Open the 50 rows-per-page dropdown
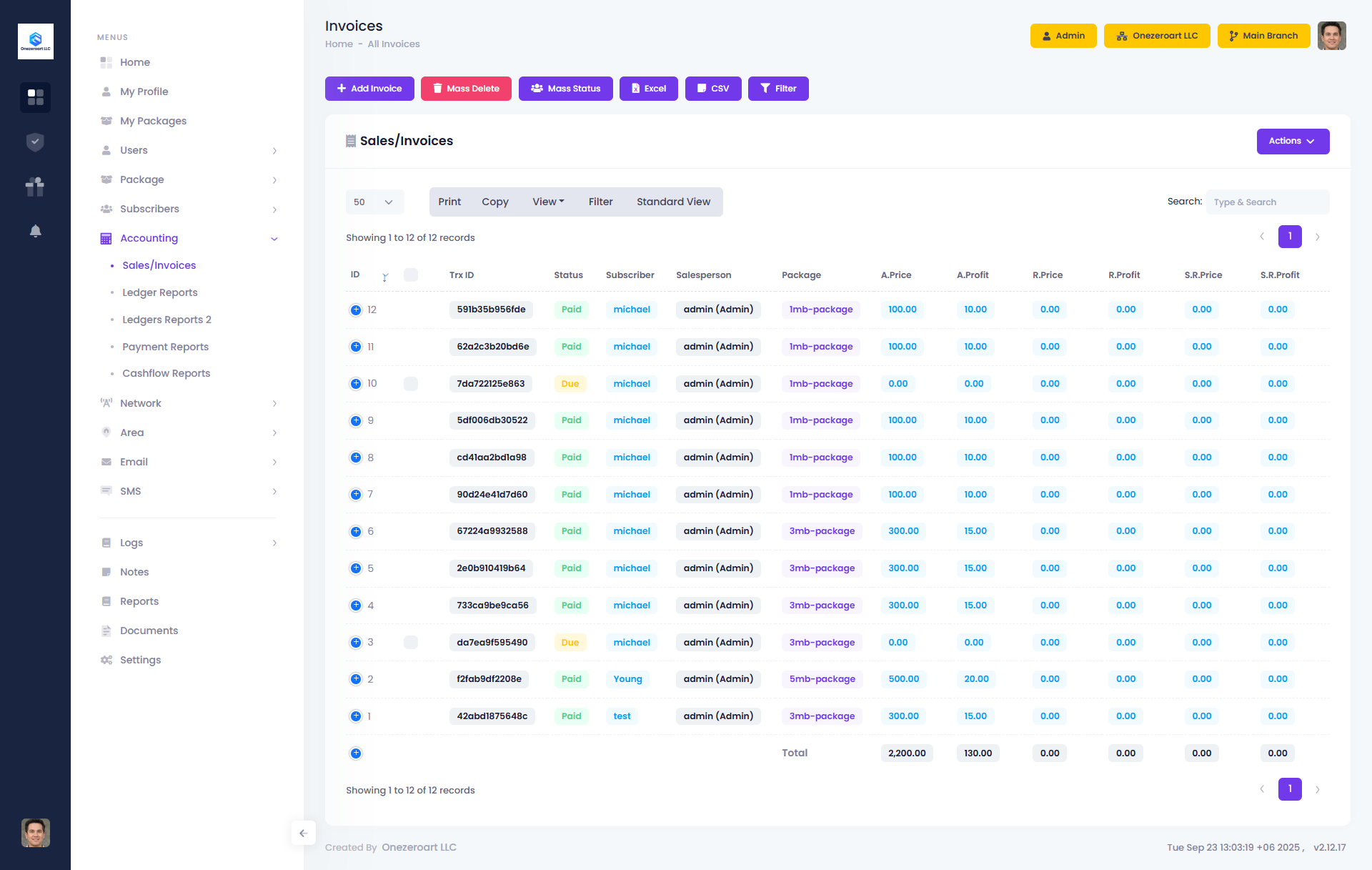1372x870 pixels. [x=374, y=202]
